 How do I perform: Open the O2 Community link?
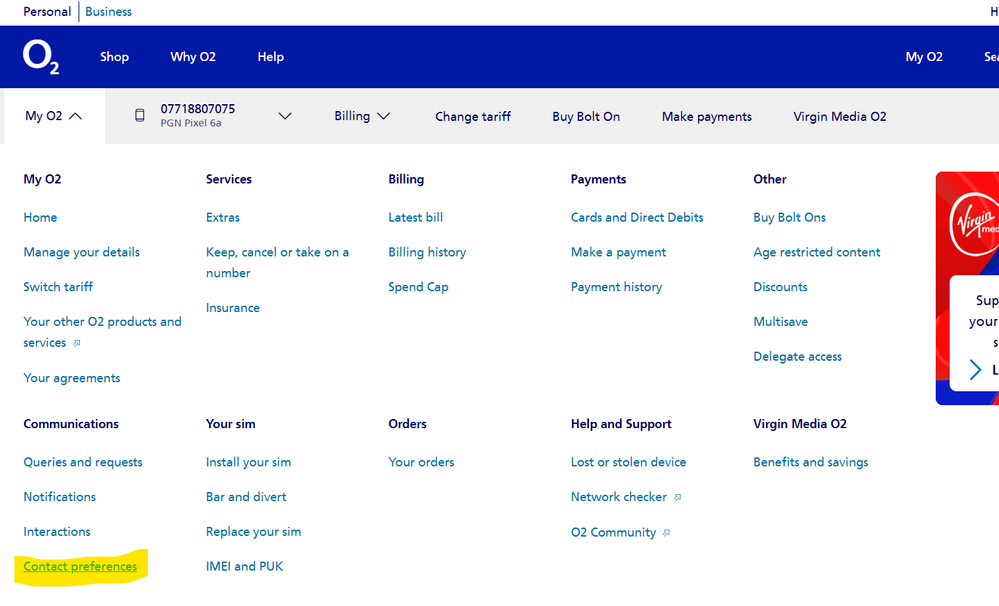[614, 532]
